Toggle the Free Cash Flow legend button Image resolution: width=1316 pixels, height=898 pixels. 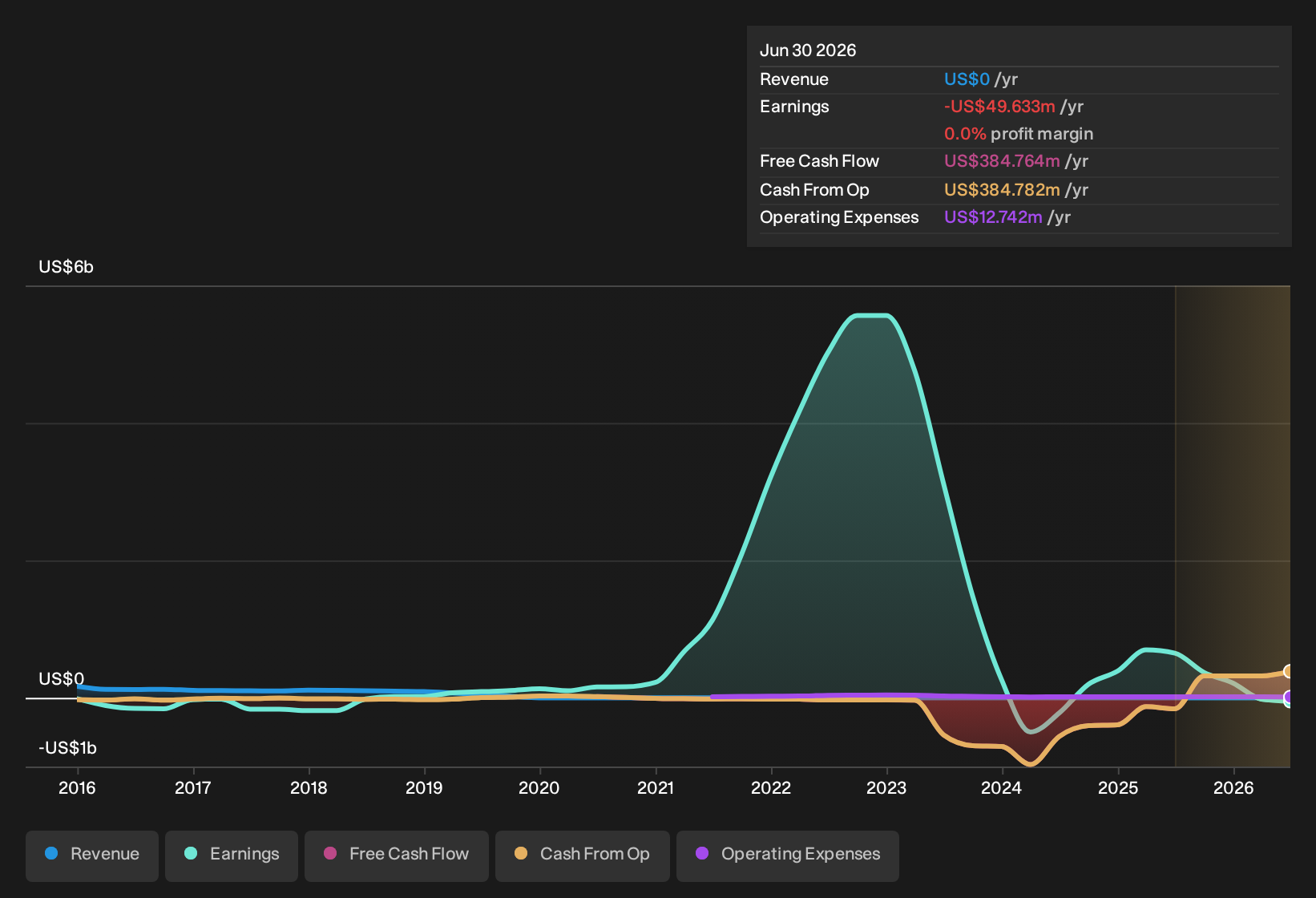pos(397,855)
